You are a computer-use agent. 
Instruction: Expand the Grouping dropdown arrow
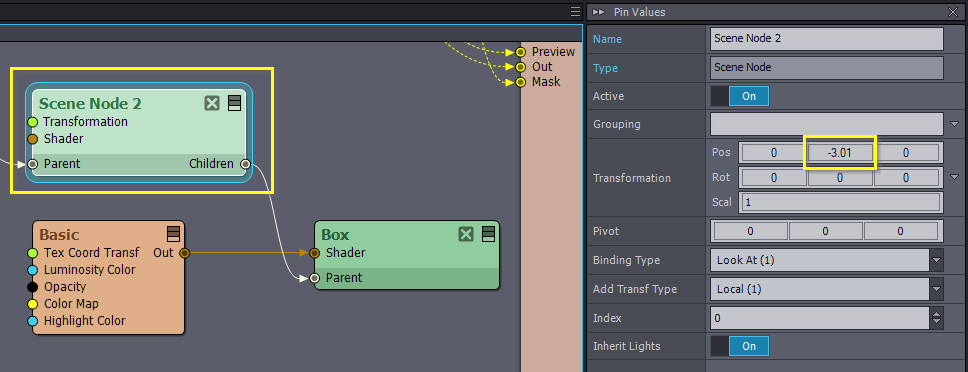(955, 124)
